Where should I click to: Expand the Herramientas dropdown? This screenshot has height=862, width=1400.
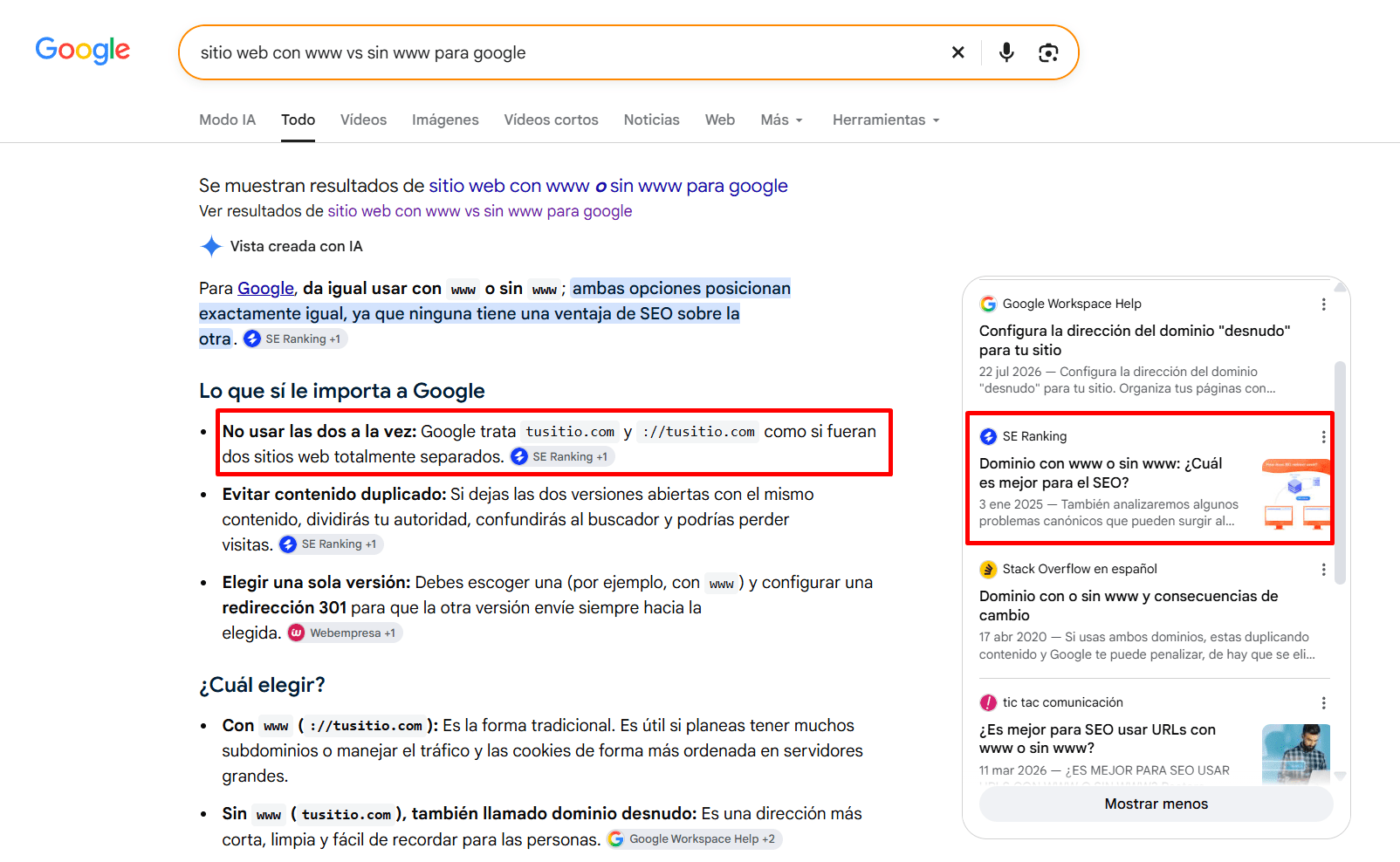[886, 120]
